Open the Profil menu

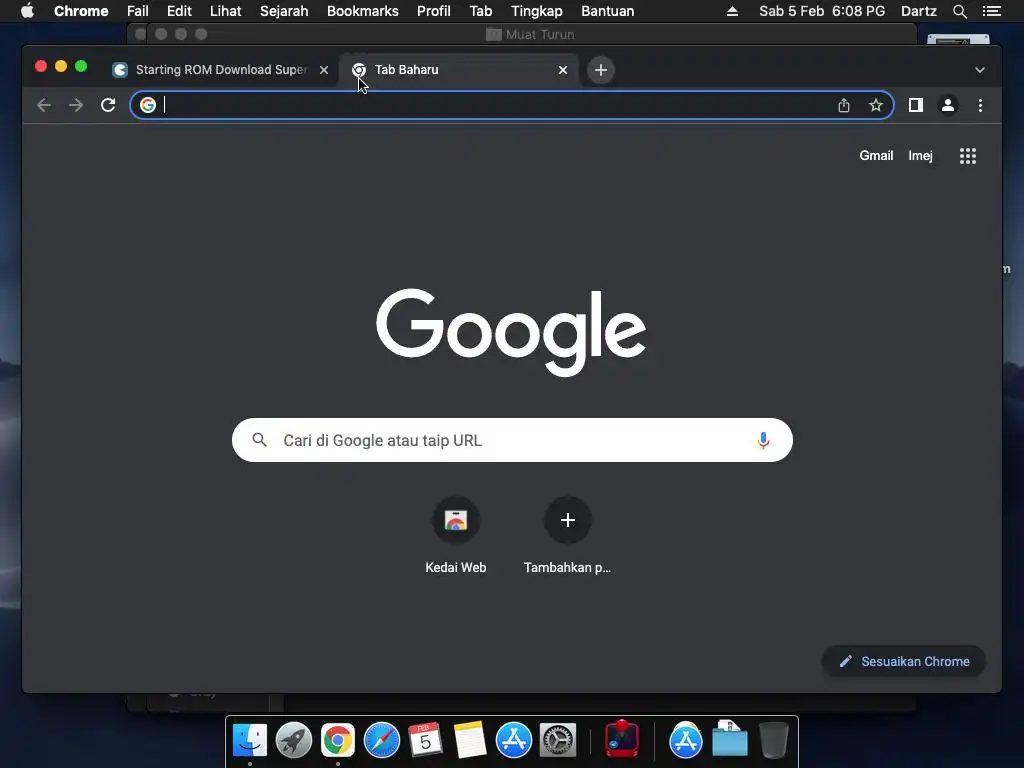(434, 11)
